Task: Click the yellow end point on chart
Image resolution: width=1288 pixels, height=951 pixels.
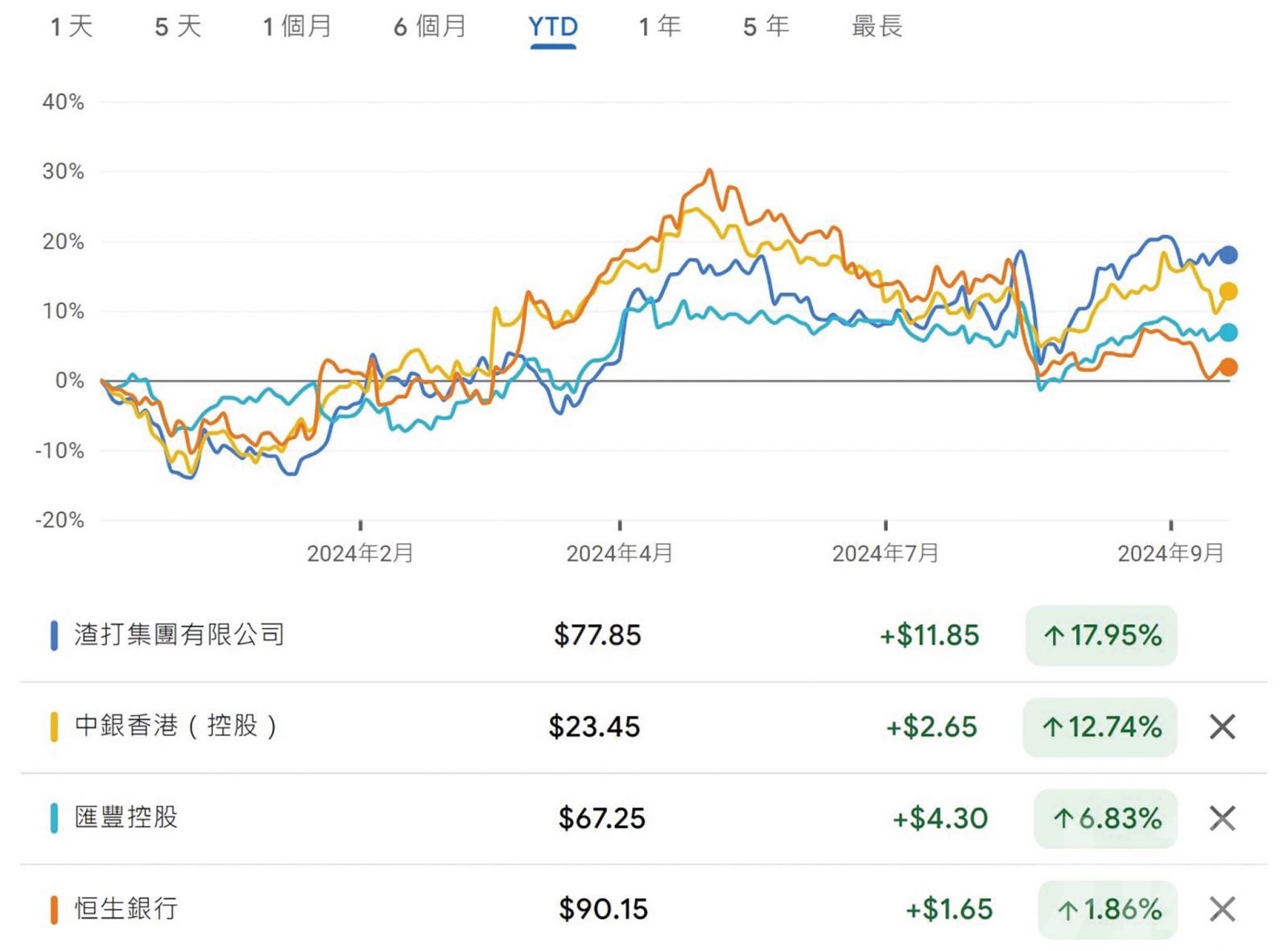Action: pyautogui.click(x=1228, y=292)
